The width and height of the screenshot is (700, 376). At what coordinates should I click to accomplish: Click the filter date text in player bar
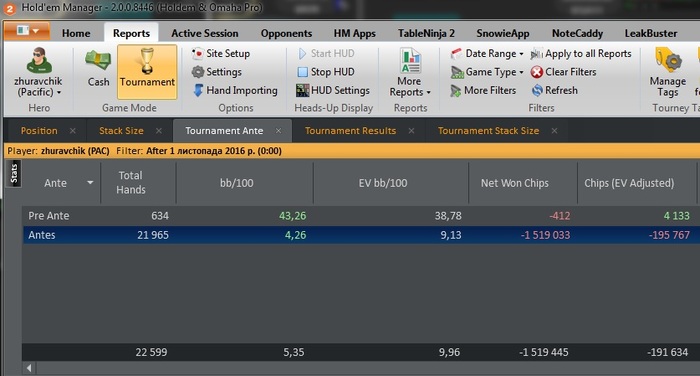(214, 151)
